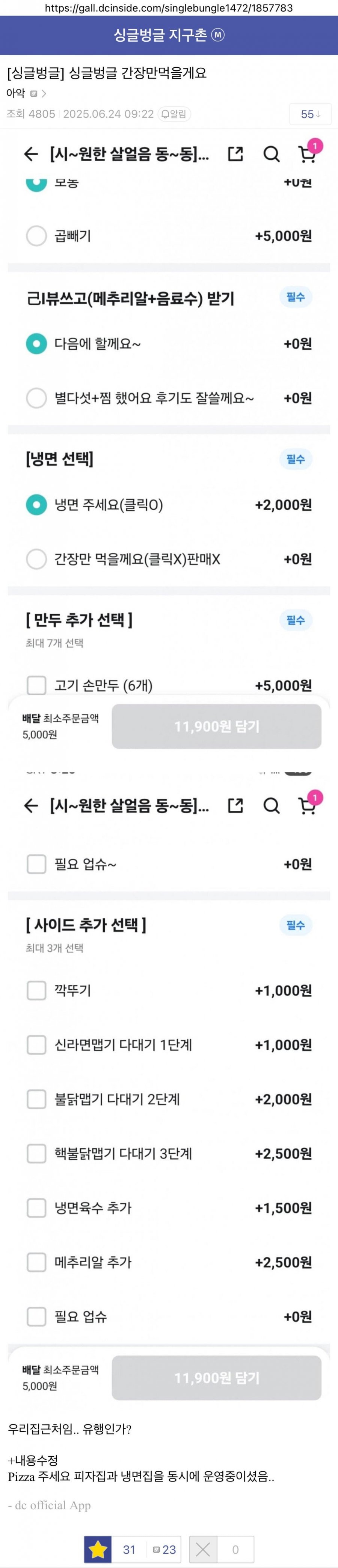Viewport: 338px width, 1568px height.
Task: Click the back arrow in top order header
Action: 31,155
